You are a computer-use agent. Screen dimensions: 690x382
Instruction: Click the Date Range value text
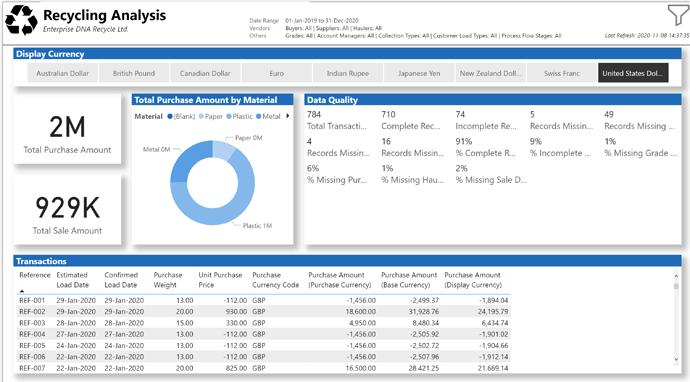322,21
